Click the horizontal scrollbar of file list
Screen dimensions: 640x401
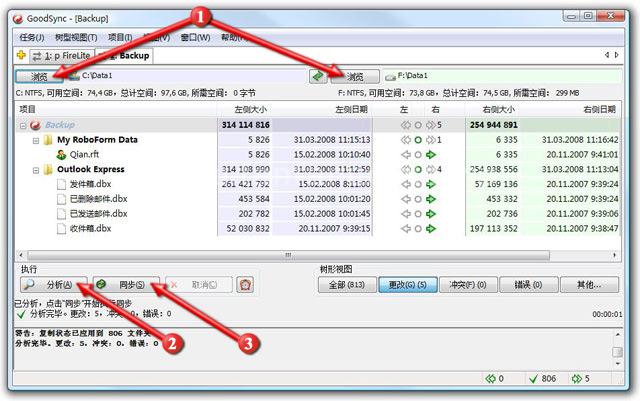[288, 255]
